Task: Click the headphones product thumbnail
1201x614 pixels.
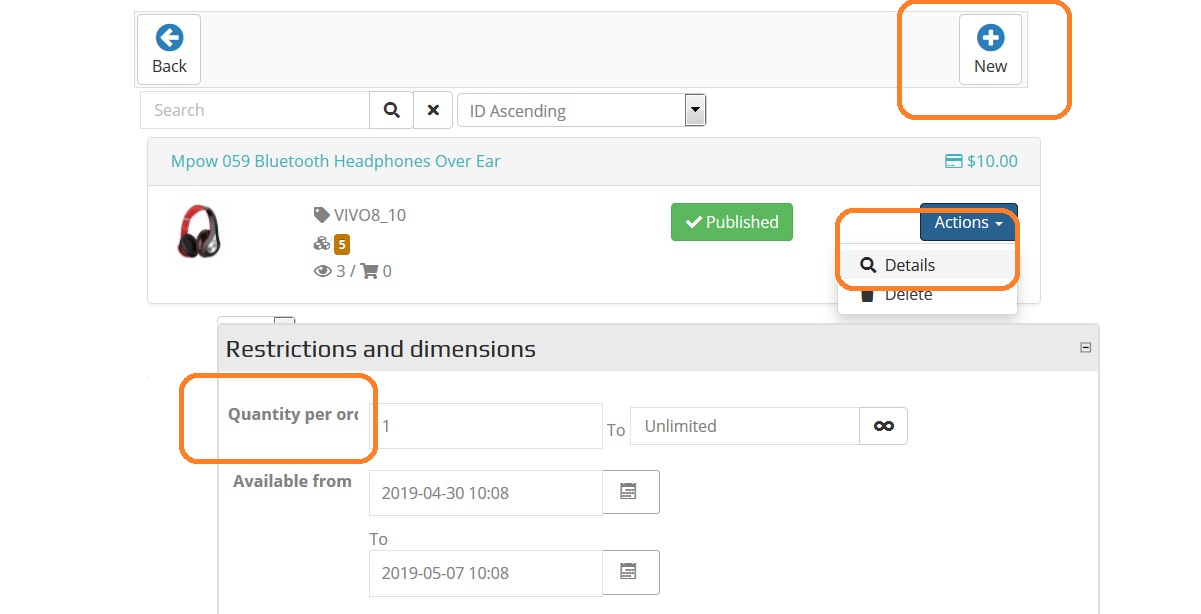Action: pyautogui.click(x=199, y=232)
